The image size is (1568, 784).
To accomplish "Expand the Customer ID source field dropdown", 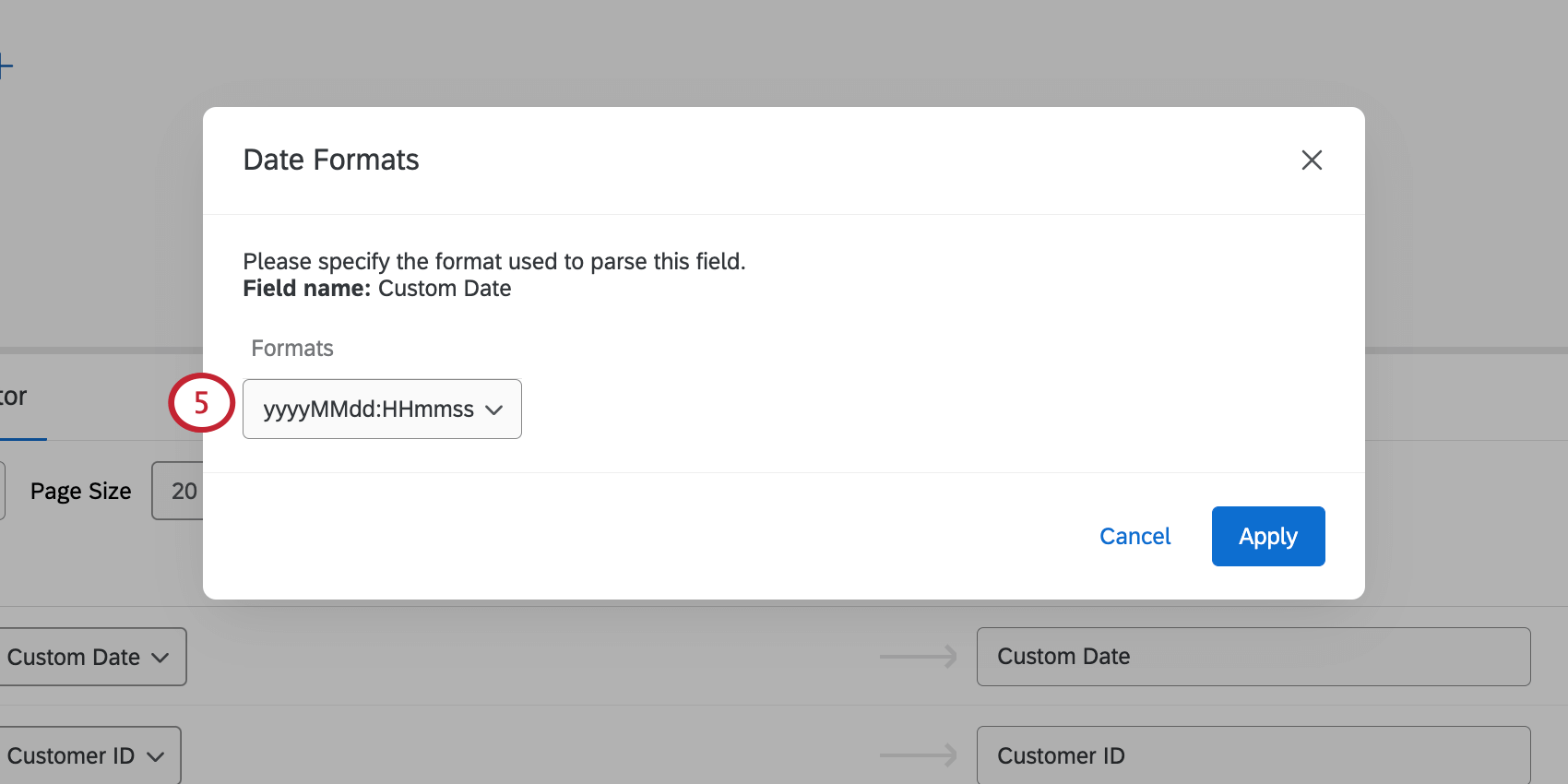I will tap(88, 755).
